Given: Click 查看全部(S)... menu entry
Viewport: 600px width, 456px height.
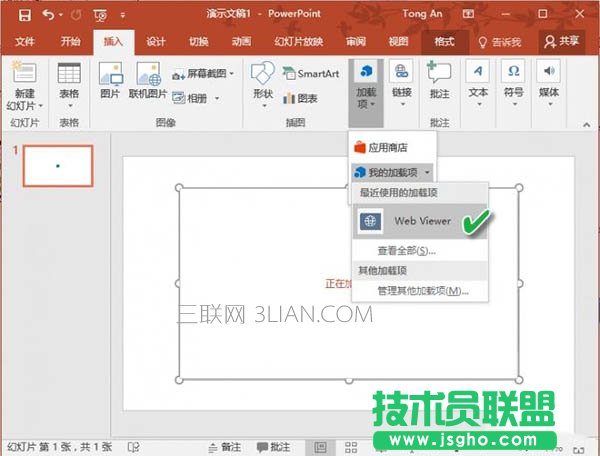Looking at the screenshot, I should (x=406, y=251).
